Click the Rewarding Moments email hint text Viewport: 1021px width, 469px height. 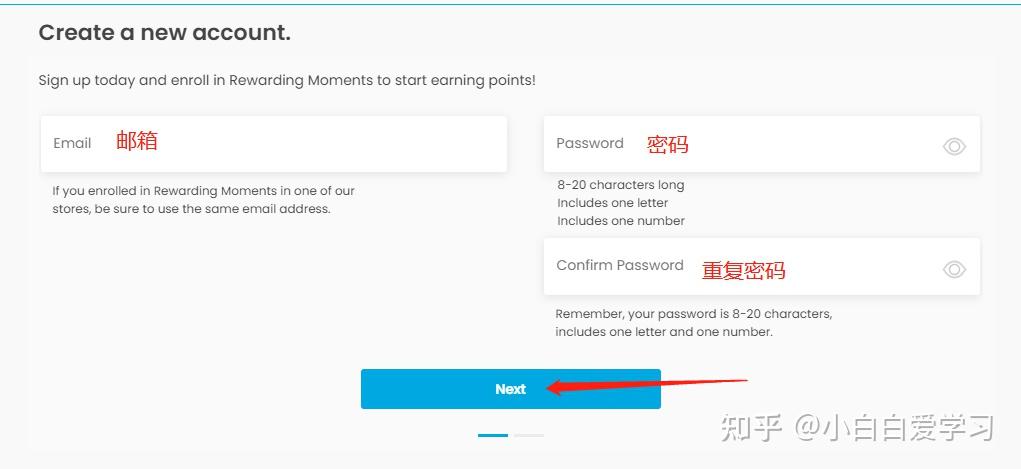[x=203, y=200]
